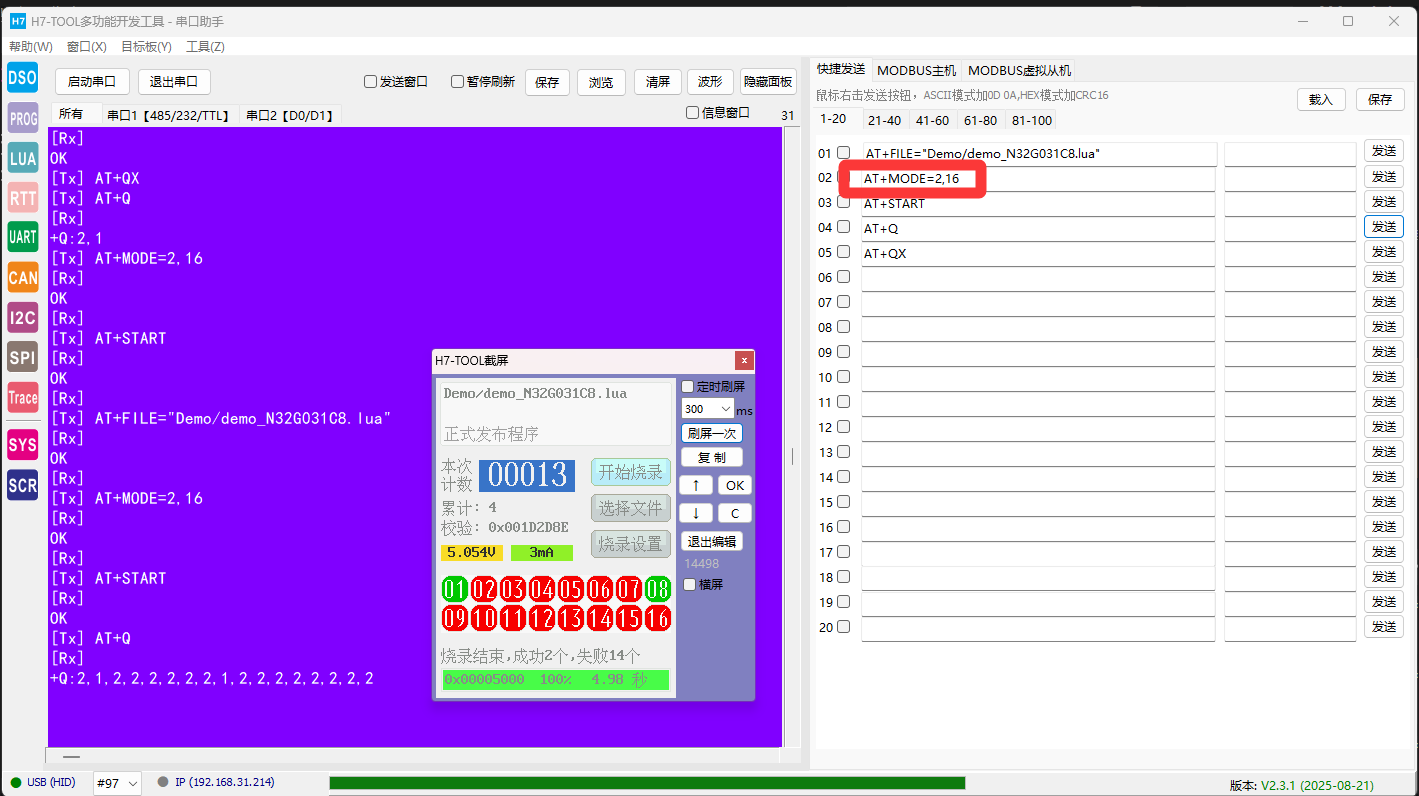The height and width of the screenshot is (796, 1419).
Task: Open the 窗口(X) menu
Action: [x=87, y=46]
